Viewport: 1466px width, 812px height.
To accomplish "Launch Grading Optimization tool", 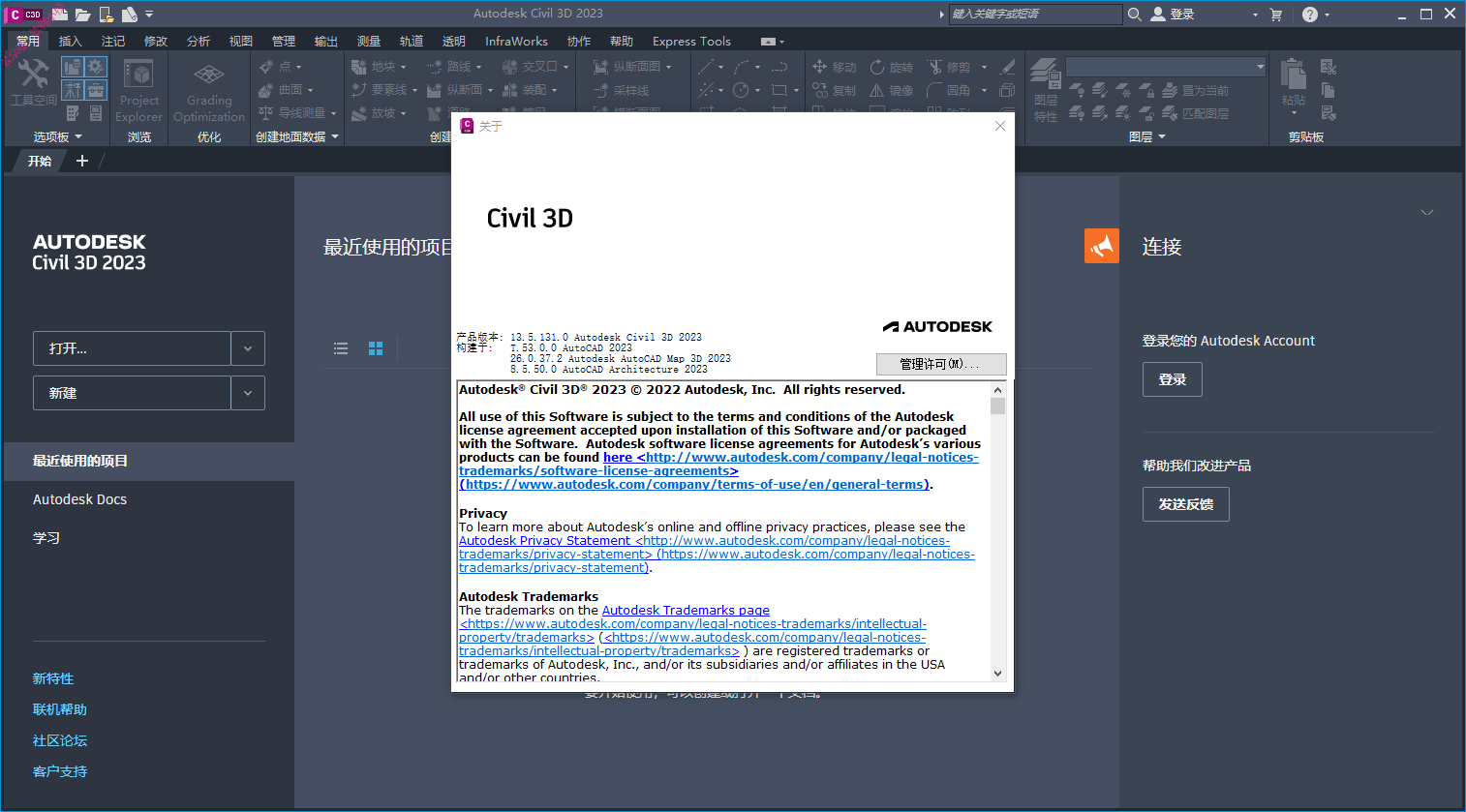I will (x=209, y=89).
